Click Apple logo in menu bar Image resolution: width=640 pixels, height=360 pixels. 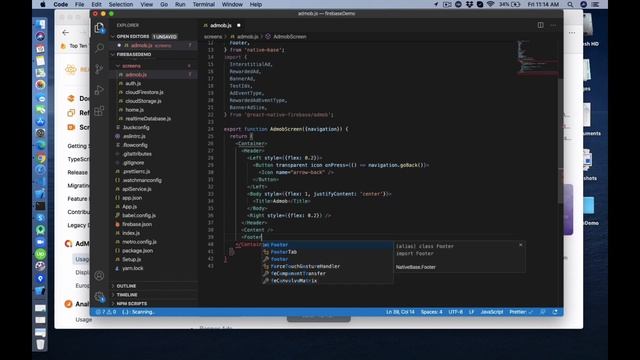coord(43,4)
